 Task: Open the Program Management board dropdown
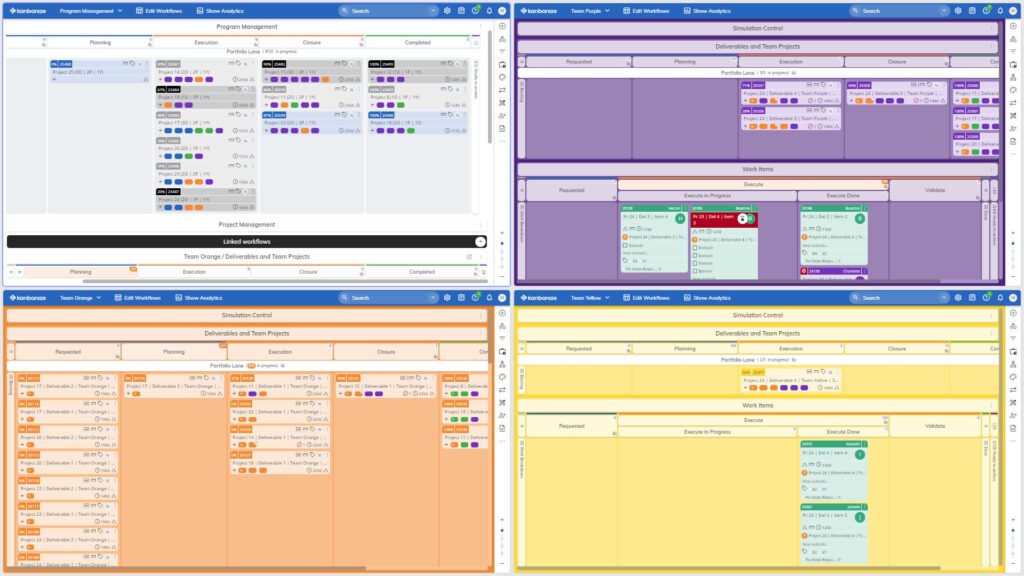click(x=90, y=10)
